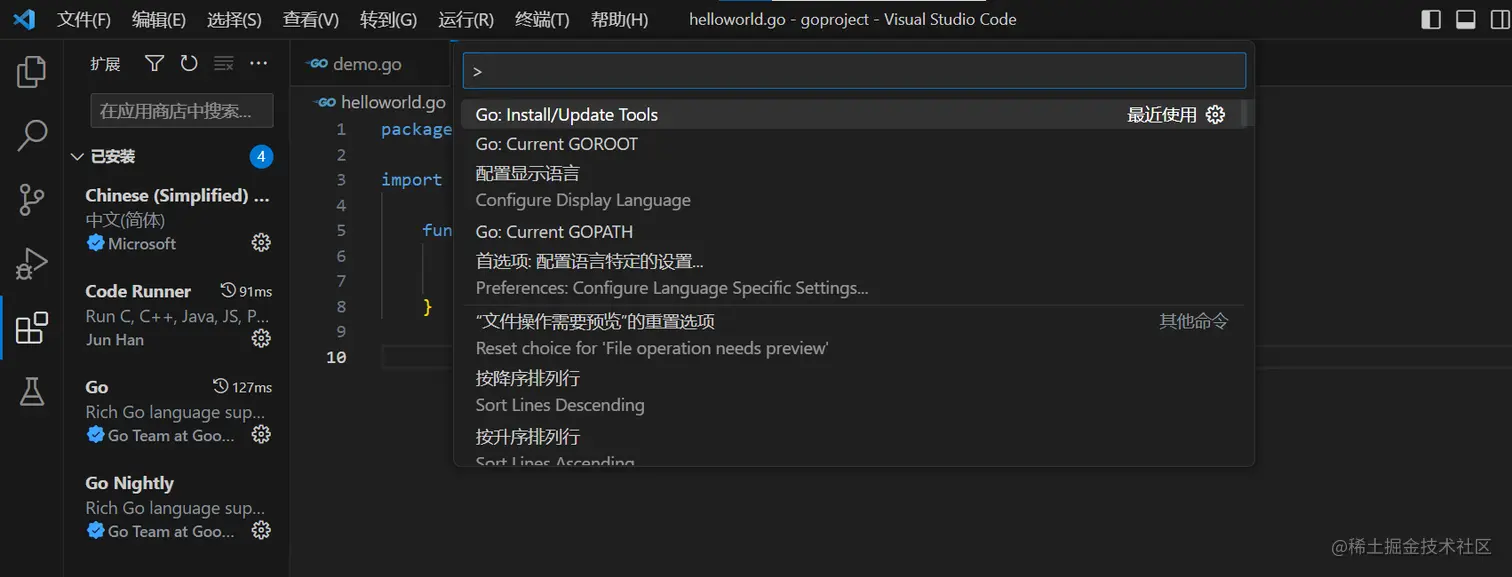Manage Code Runner extension gear

(261, 339)
